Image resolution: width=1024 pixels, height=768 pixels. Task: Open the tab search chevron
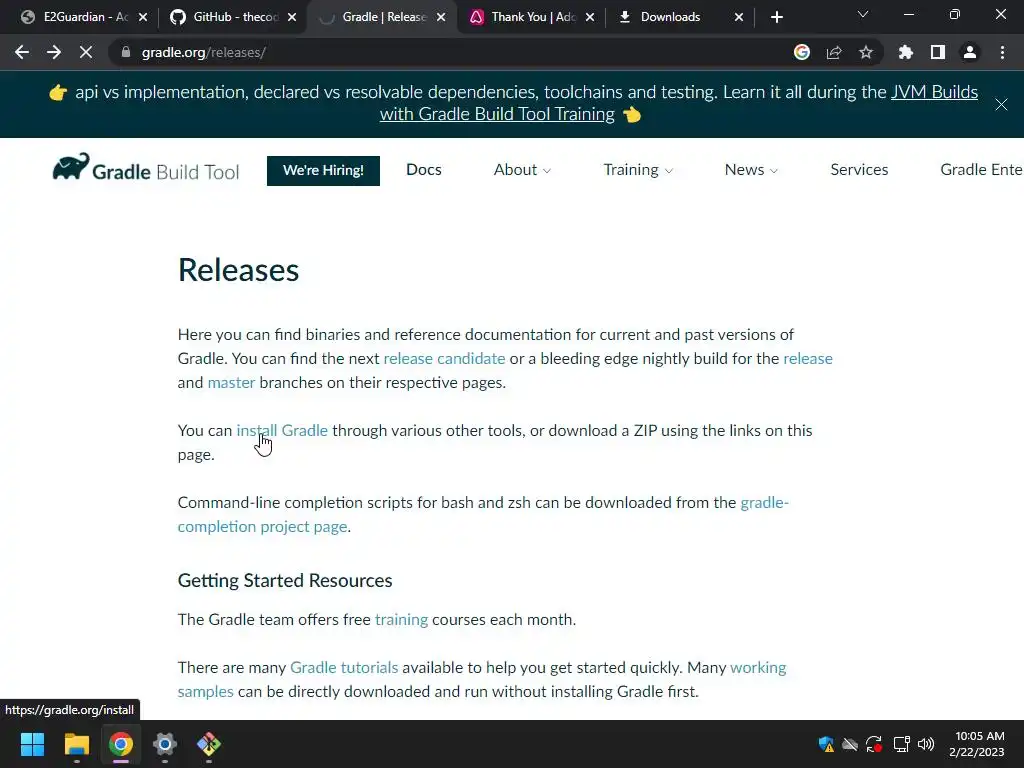[x=863, y=14]
